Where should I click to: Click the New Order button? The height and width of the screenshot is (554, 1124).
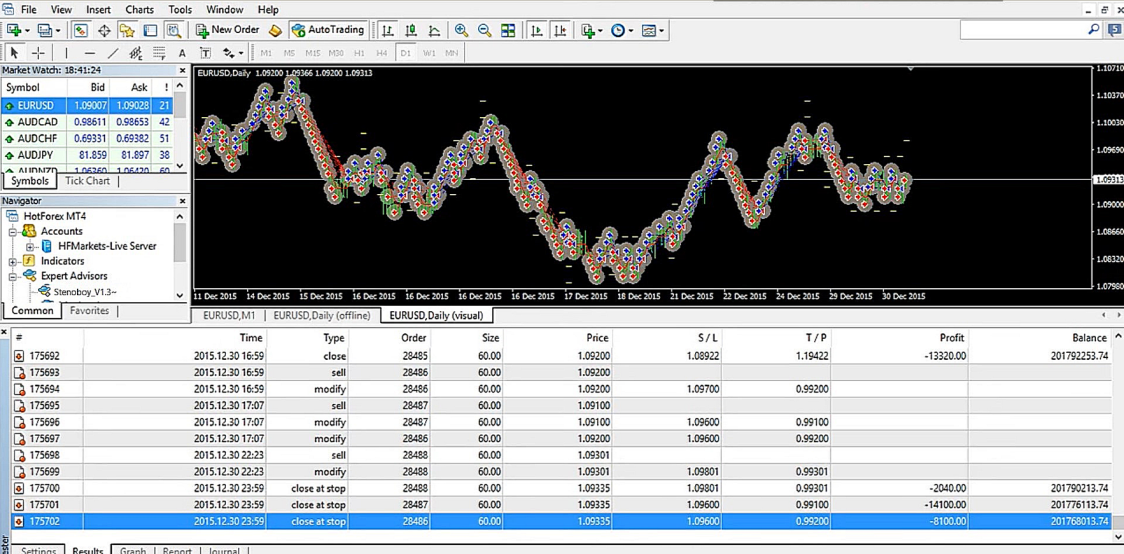pos(227,31)
